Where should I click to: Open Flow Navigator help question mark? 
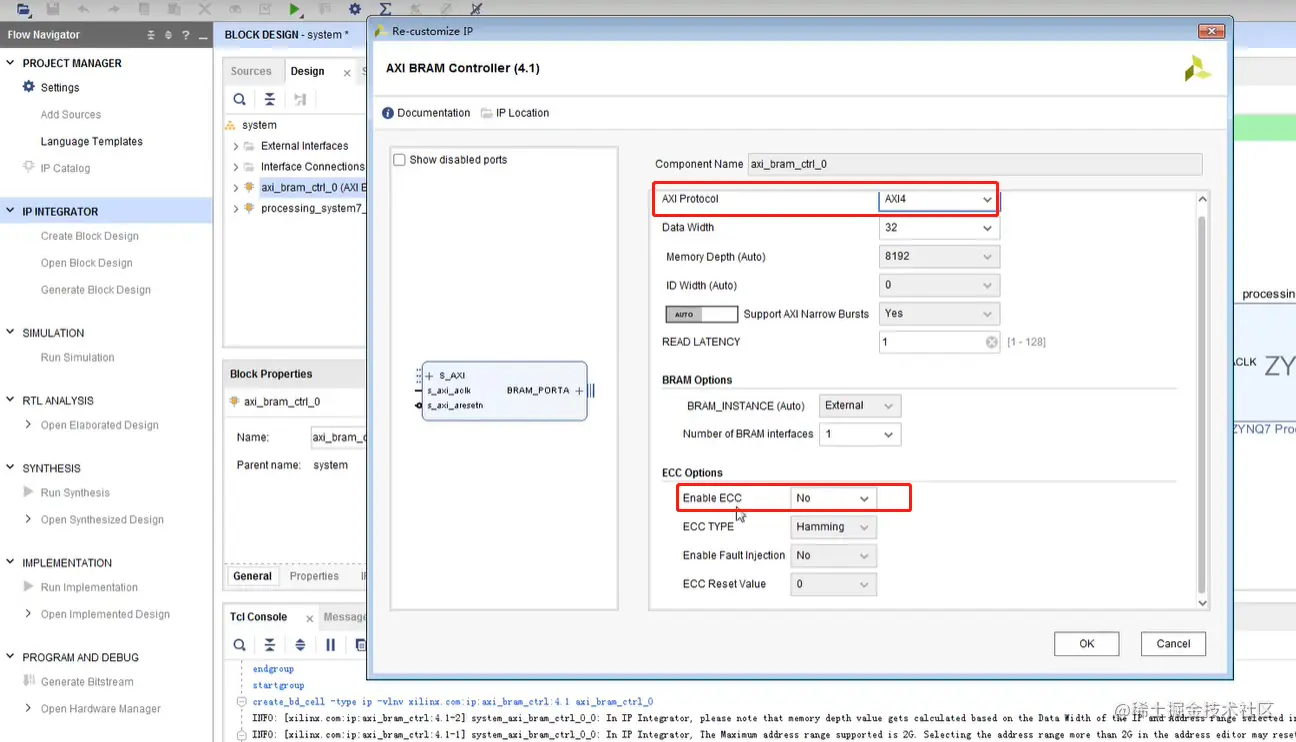coord(185,35)
